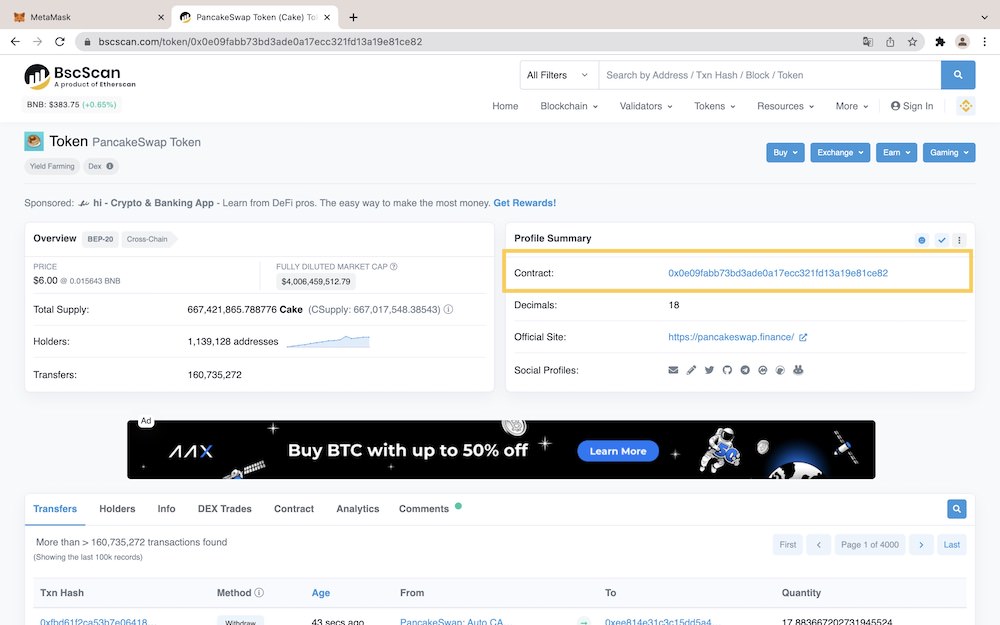1000x625 pixels.
Task: Open the Twitter social profile icon
Action: pos(709,370)
